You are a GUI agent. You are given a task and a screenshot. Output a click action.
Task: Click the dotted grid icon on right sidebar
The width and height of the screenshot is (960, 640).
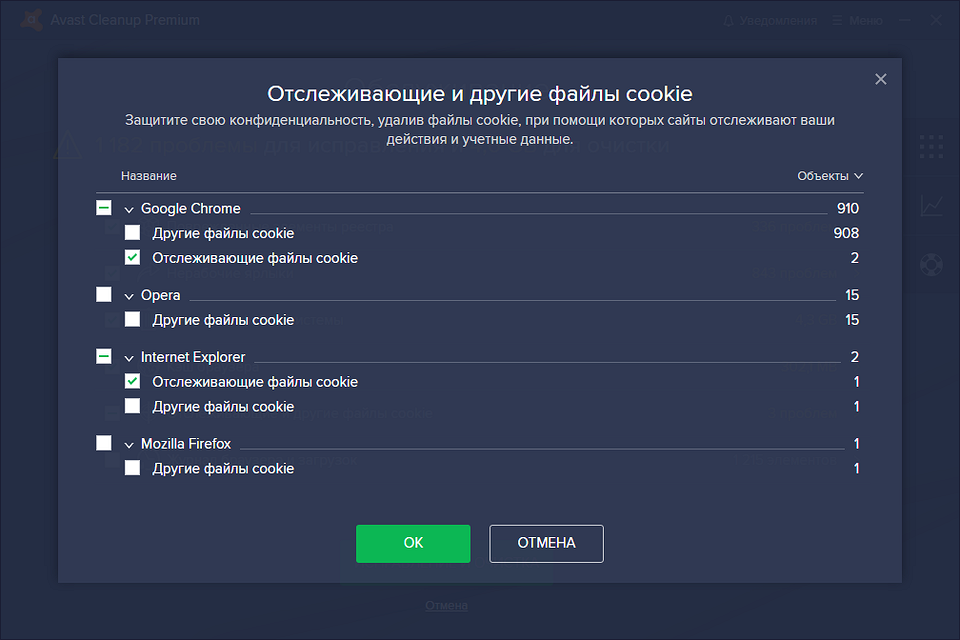(x=931, y=147)
